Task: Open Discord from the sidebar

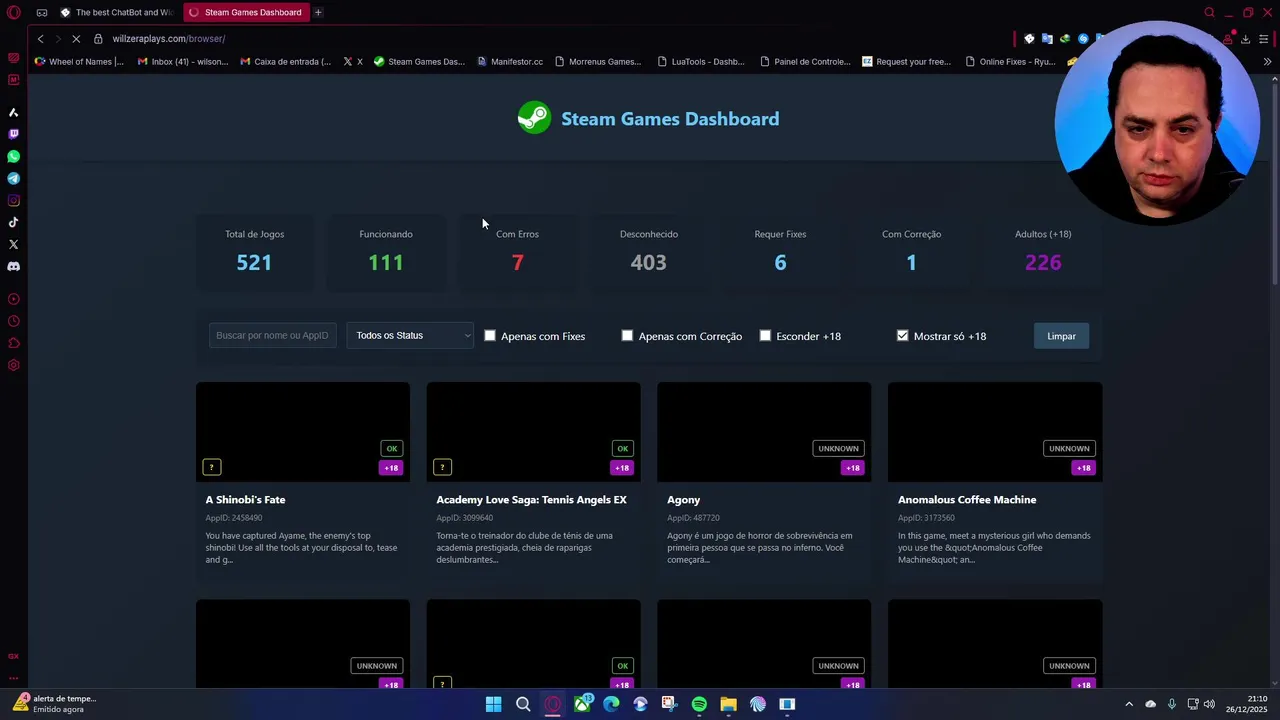Action: pos(13,266)
